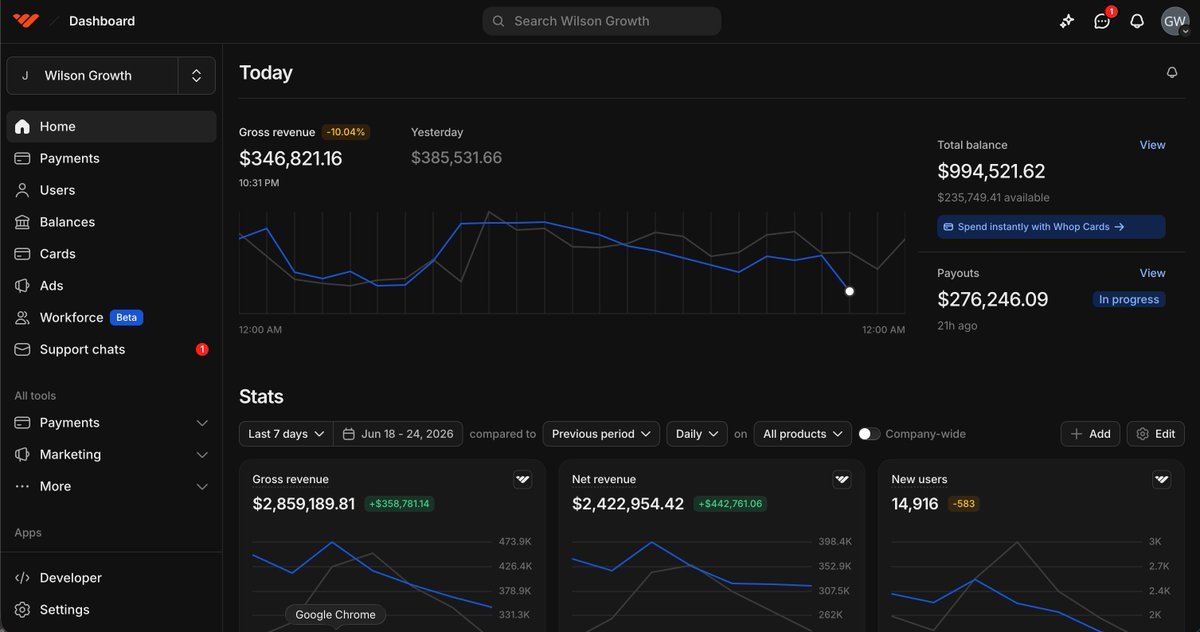Open Ads page from sidebar
Image resolution: width=1200 pixels, height=632 pixels.
point(111,286)
